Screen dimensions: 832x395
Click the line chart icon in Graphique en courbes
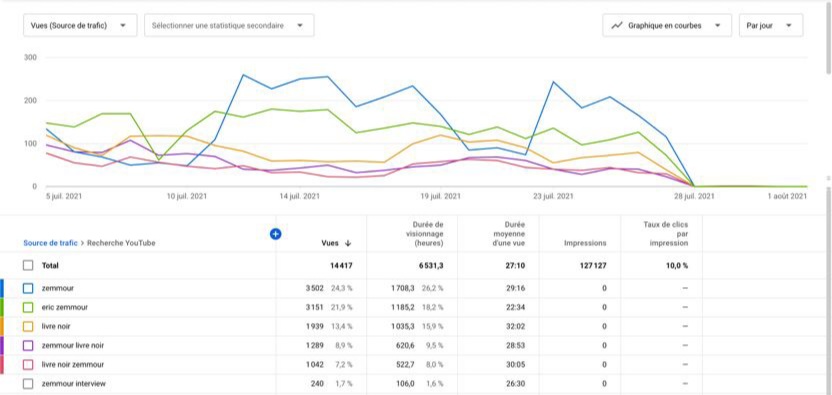point(617,25)
